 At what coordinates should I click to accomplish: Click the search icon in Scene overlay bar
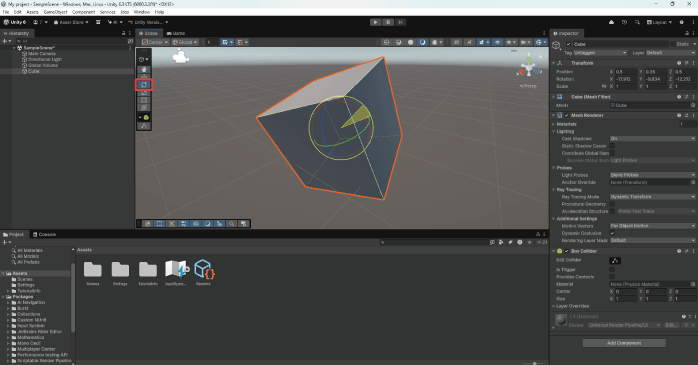231,223
